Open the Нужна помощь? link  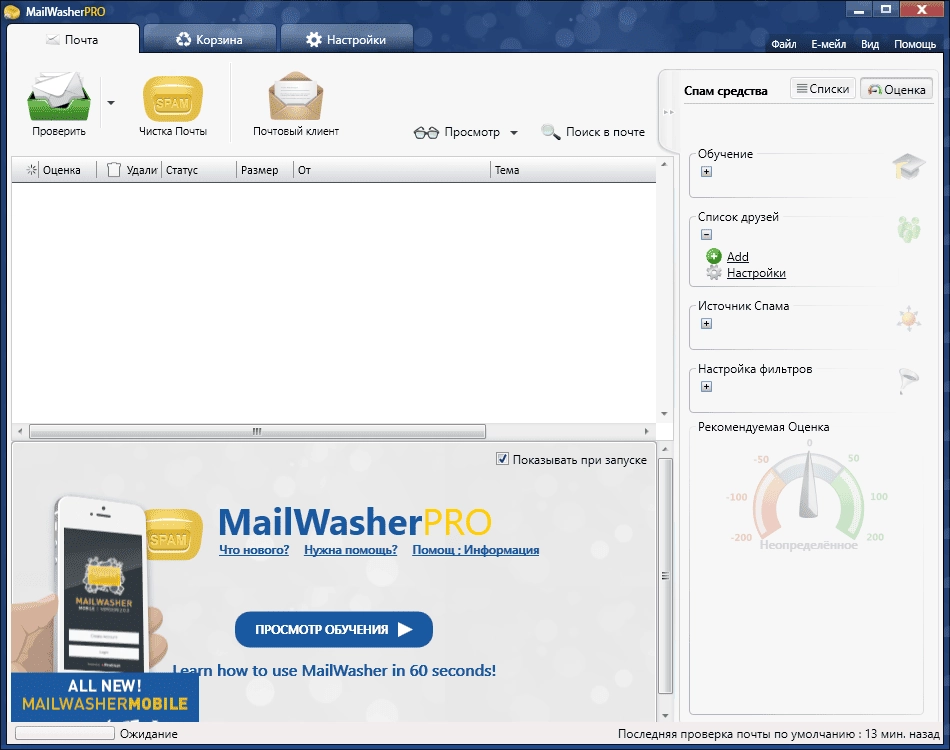[351, 550]
